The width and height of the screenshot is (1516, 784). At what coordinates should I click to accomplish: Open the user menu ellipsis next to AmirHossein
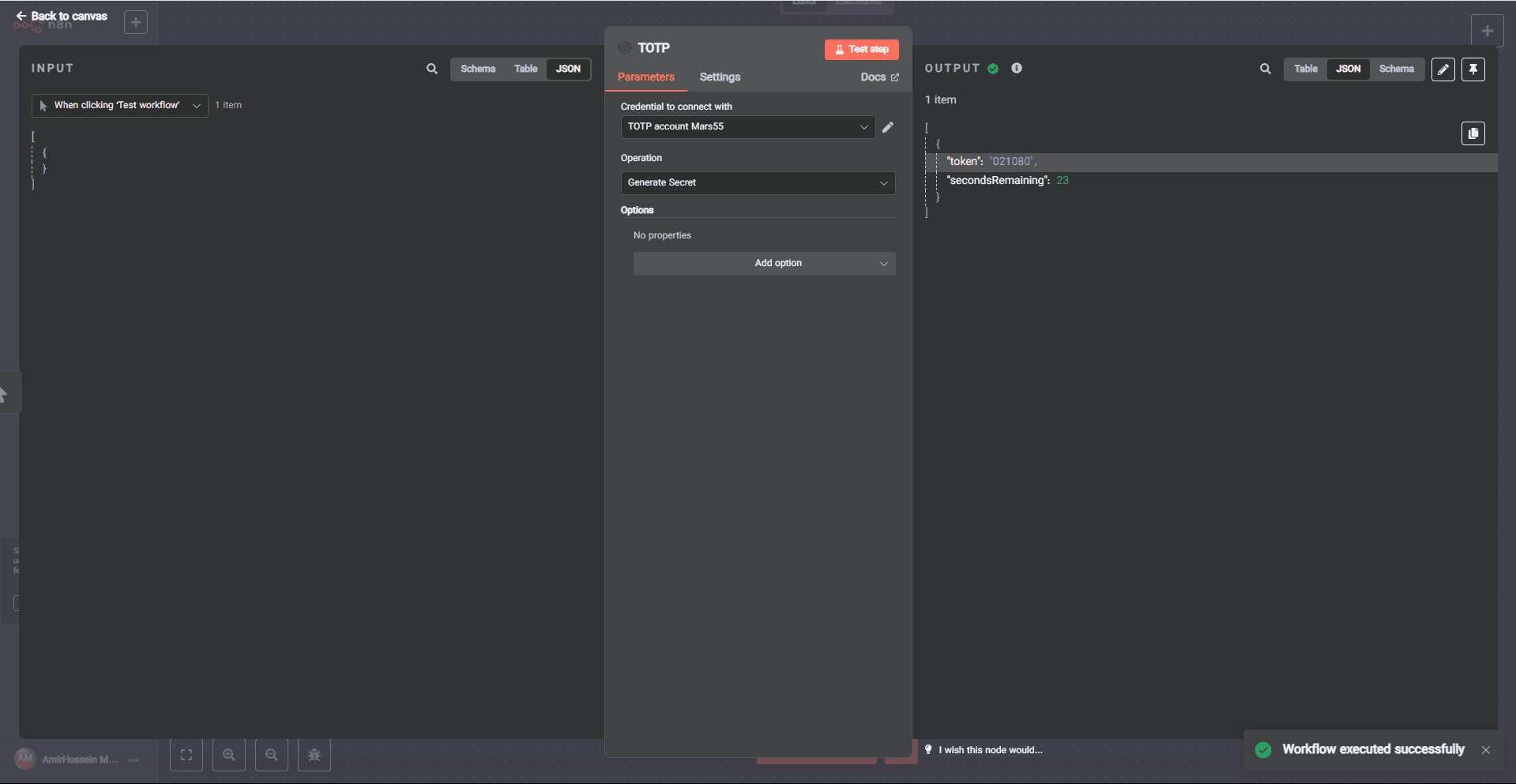coord(134,760)
